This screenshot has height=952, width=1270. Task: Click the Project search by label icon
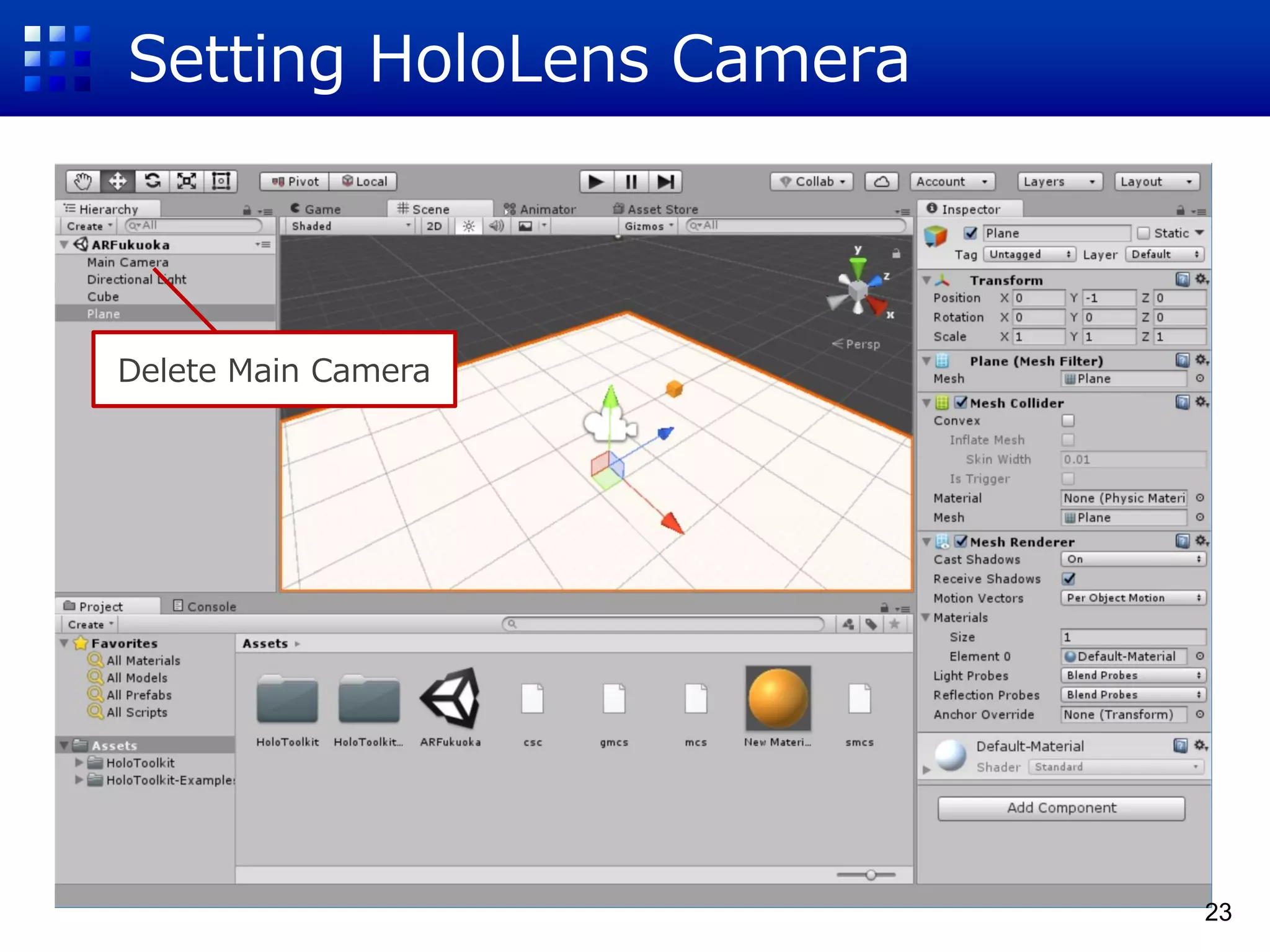point(871,624)
